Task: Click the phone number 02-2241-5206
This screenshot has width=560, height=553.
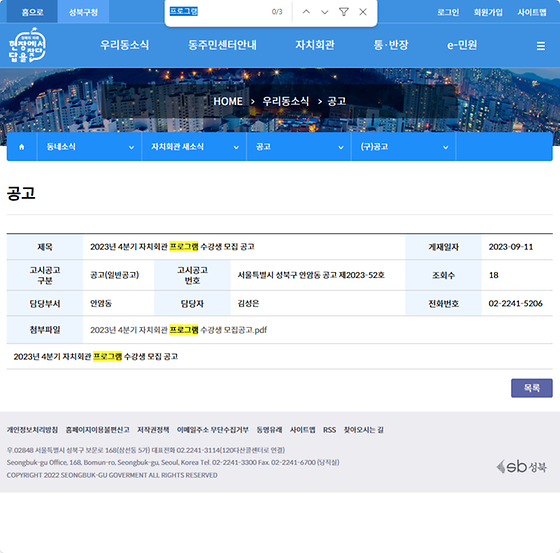Action: (515, 304)
